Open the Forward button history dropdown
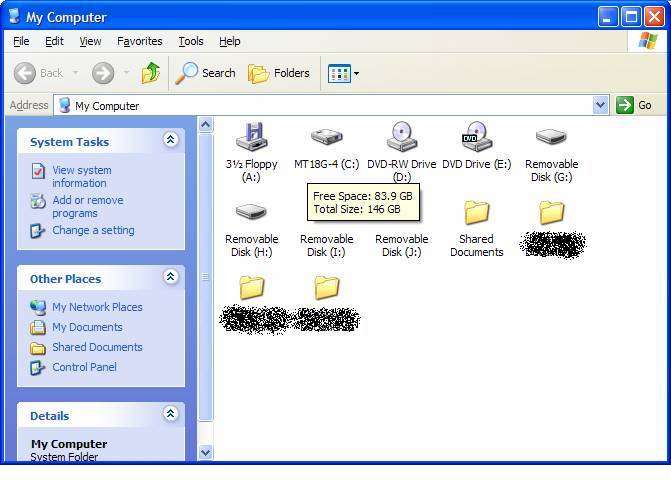 click(x=126, y=73)
